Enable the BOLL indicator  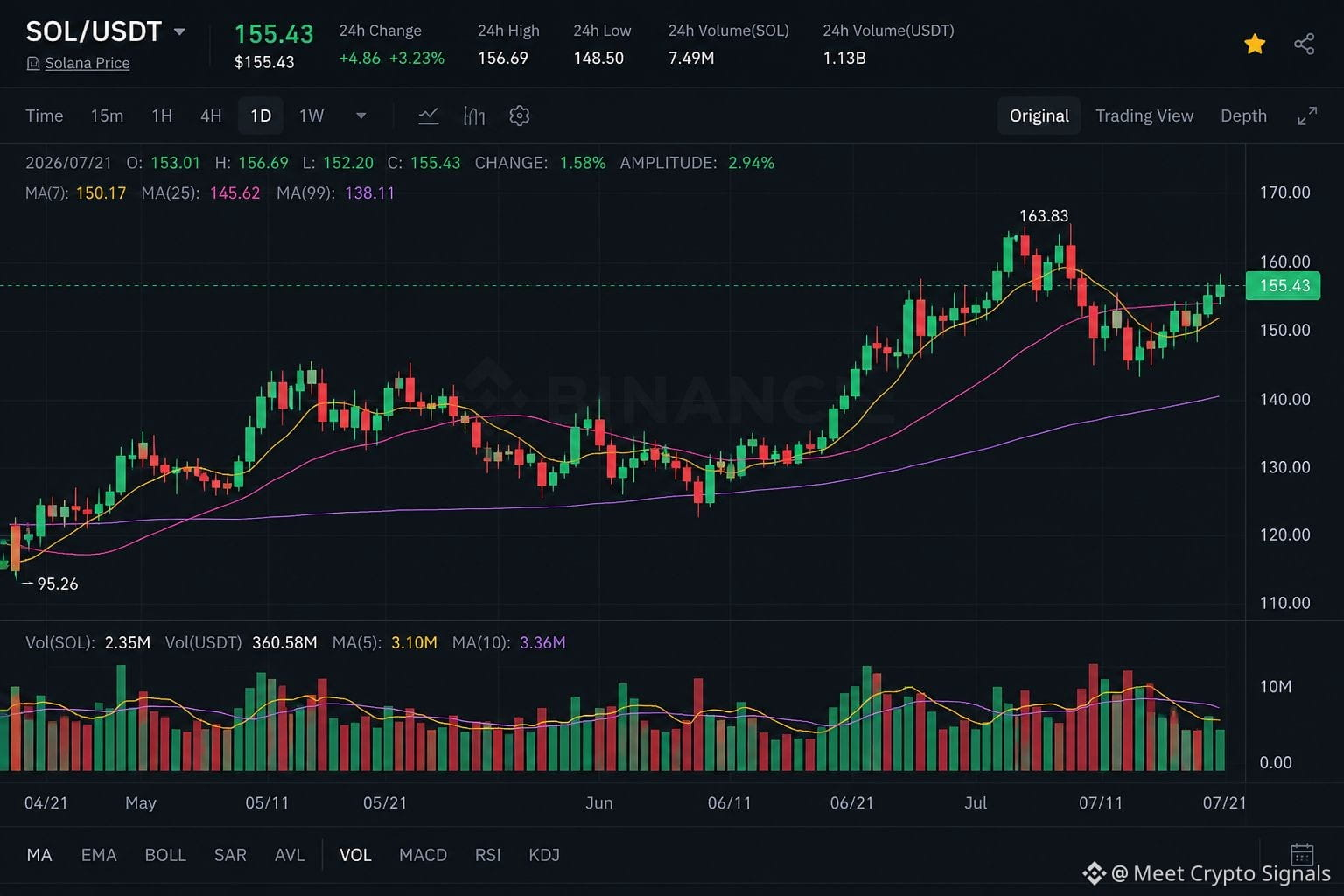(x=165, y=855)
